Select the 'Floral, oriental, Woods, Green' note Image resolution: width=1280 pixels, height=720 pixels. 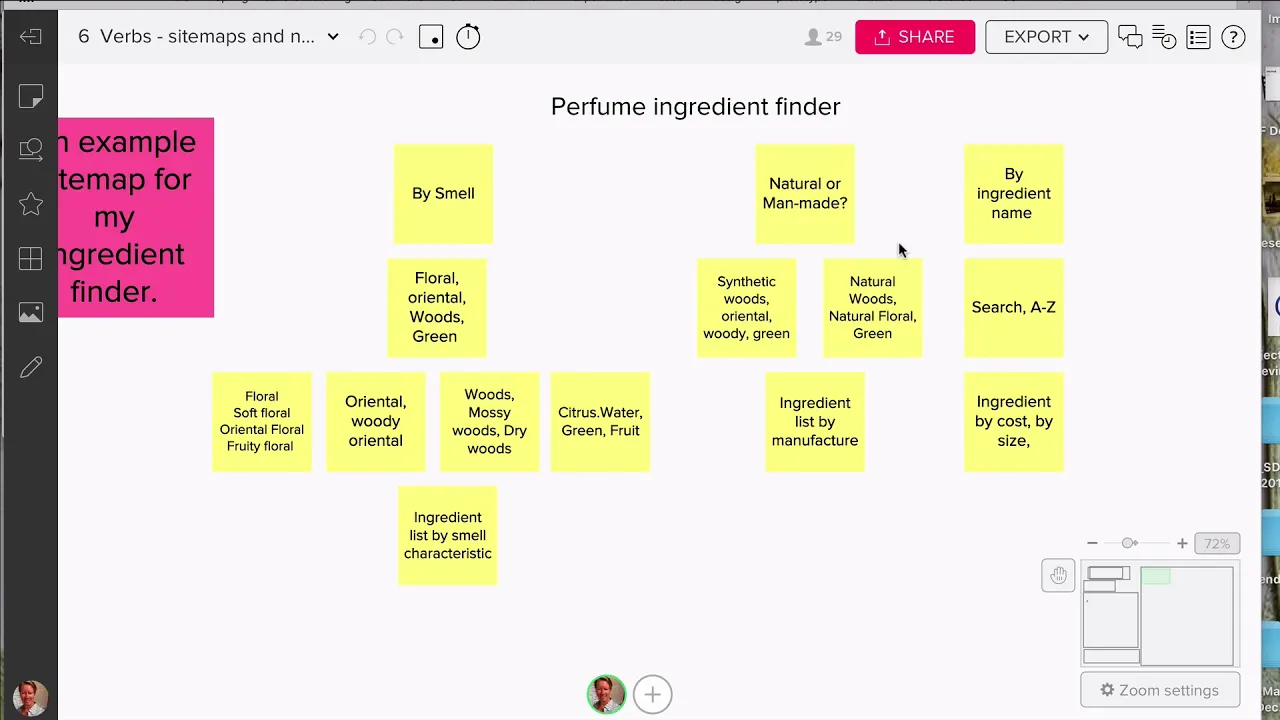[x=436, y=307]
